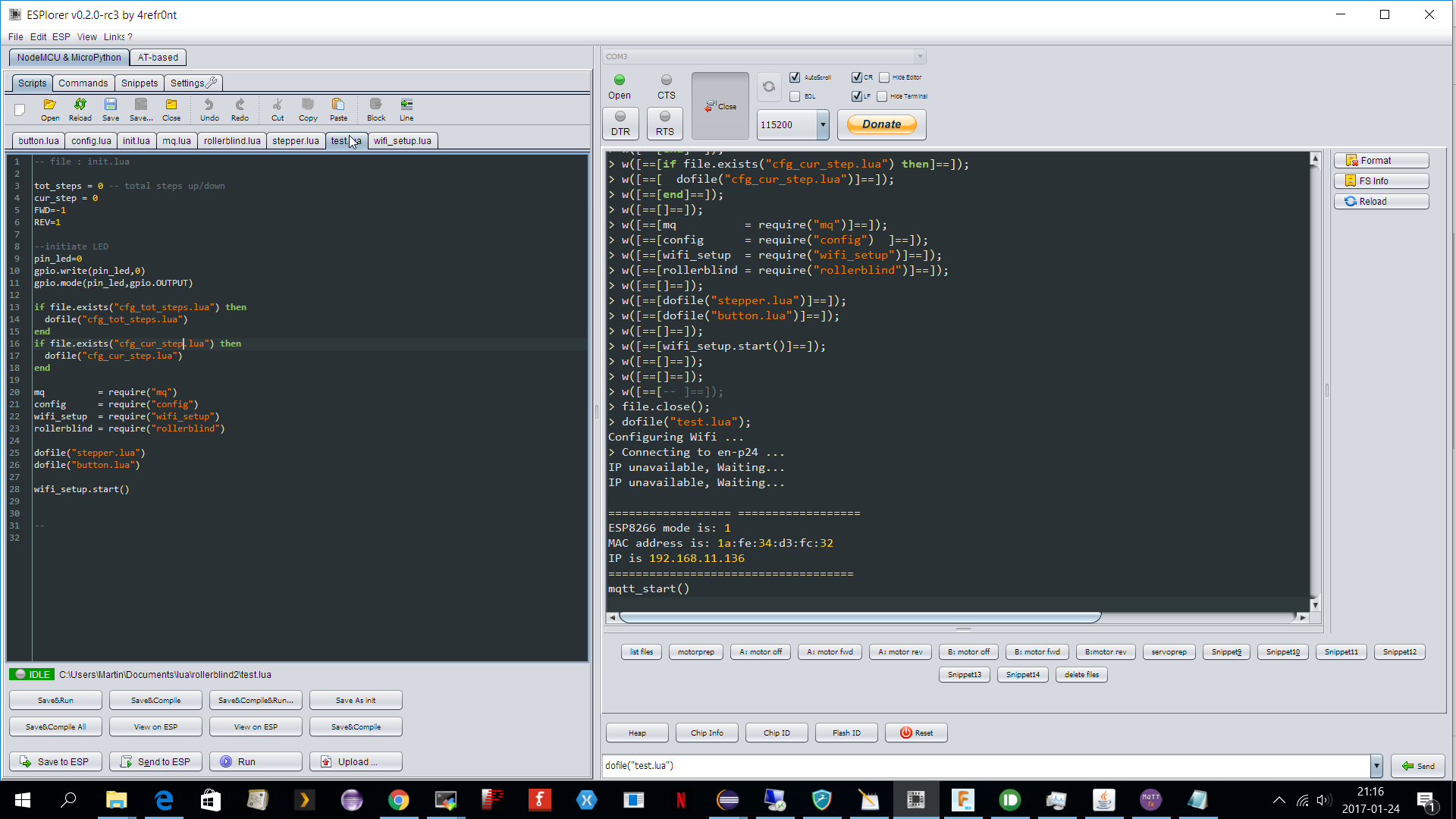Open the View menu
The image size is (1456, 819).
click(86, 36)
